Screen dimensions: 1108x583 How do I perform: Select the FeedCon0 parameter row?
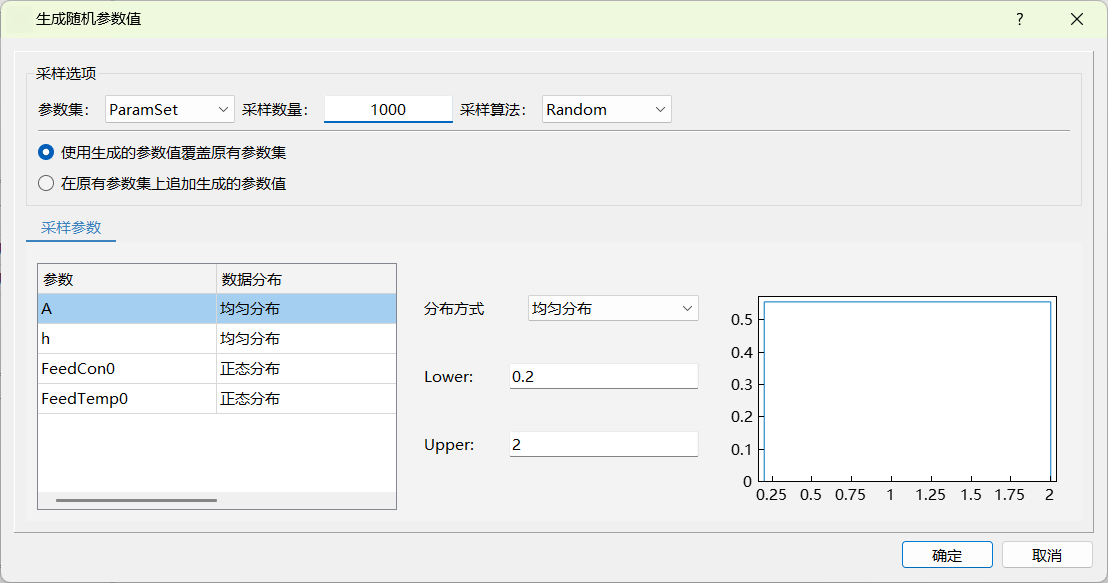tap(127, 369)
